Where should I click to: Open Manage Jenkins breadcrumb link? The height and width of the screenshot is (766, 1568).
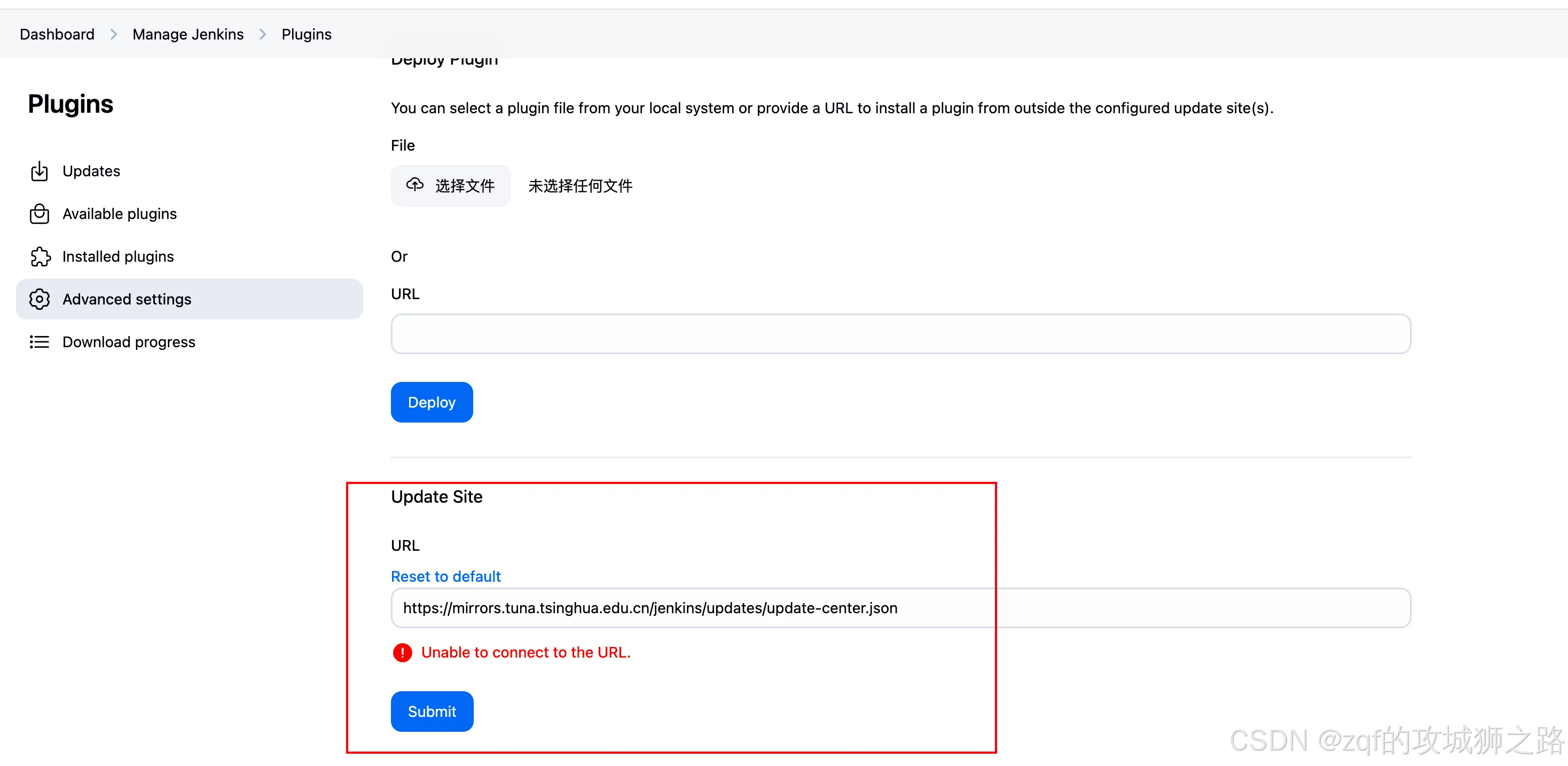click(x=188, y=34)
